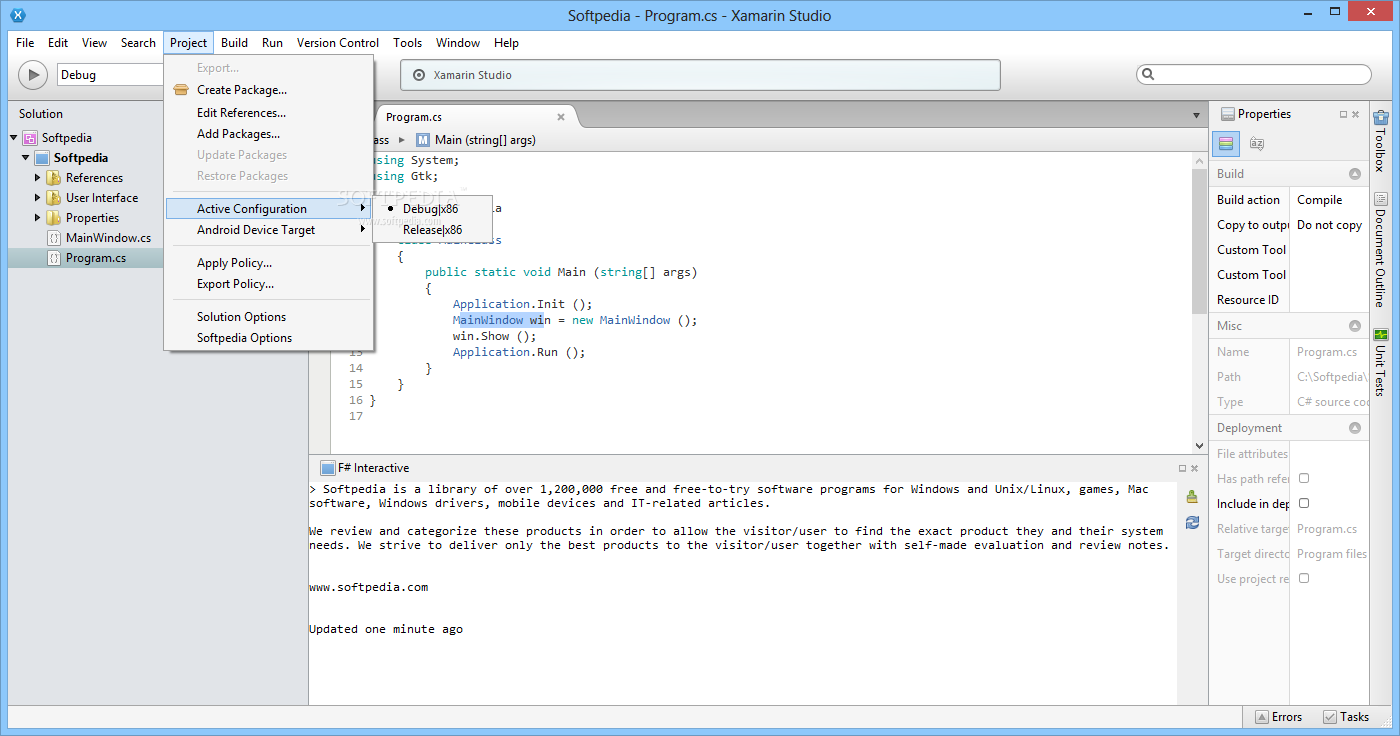Collapse the Misc section in Properties
The height and width of the screenshot is (736, 1400).
1355,326
